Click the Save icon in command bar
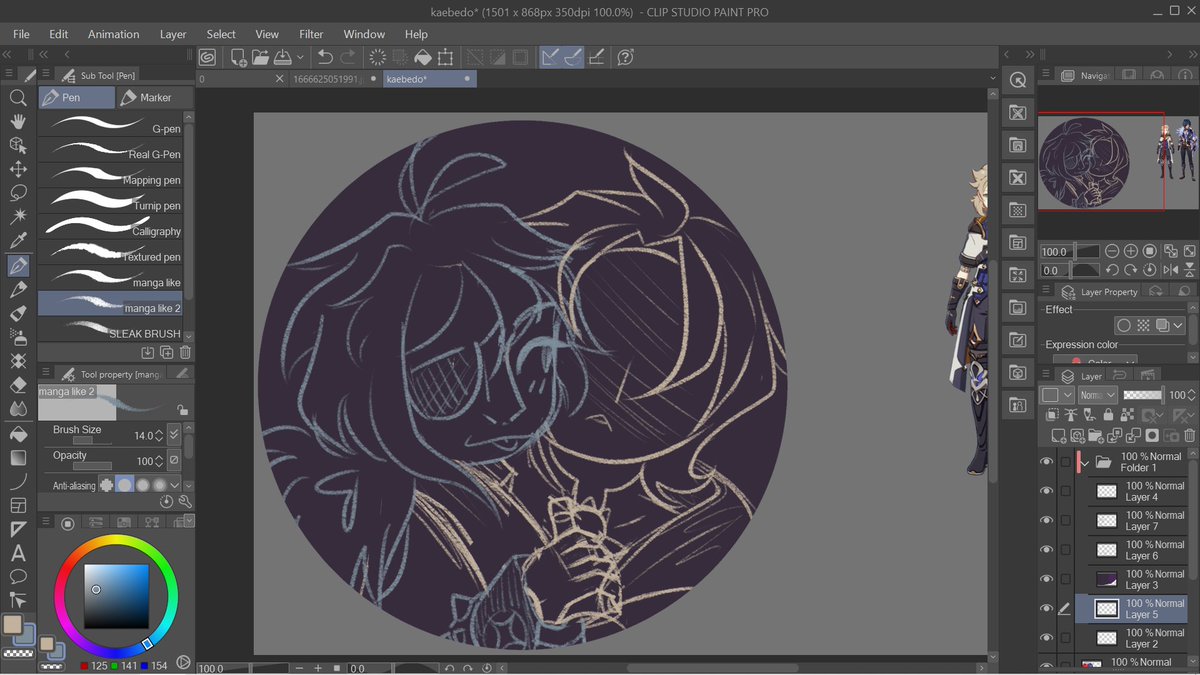1200x675 pixels. pyautogui.click(x=283, y=57)
